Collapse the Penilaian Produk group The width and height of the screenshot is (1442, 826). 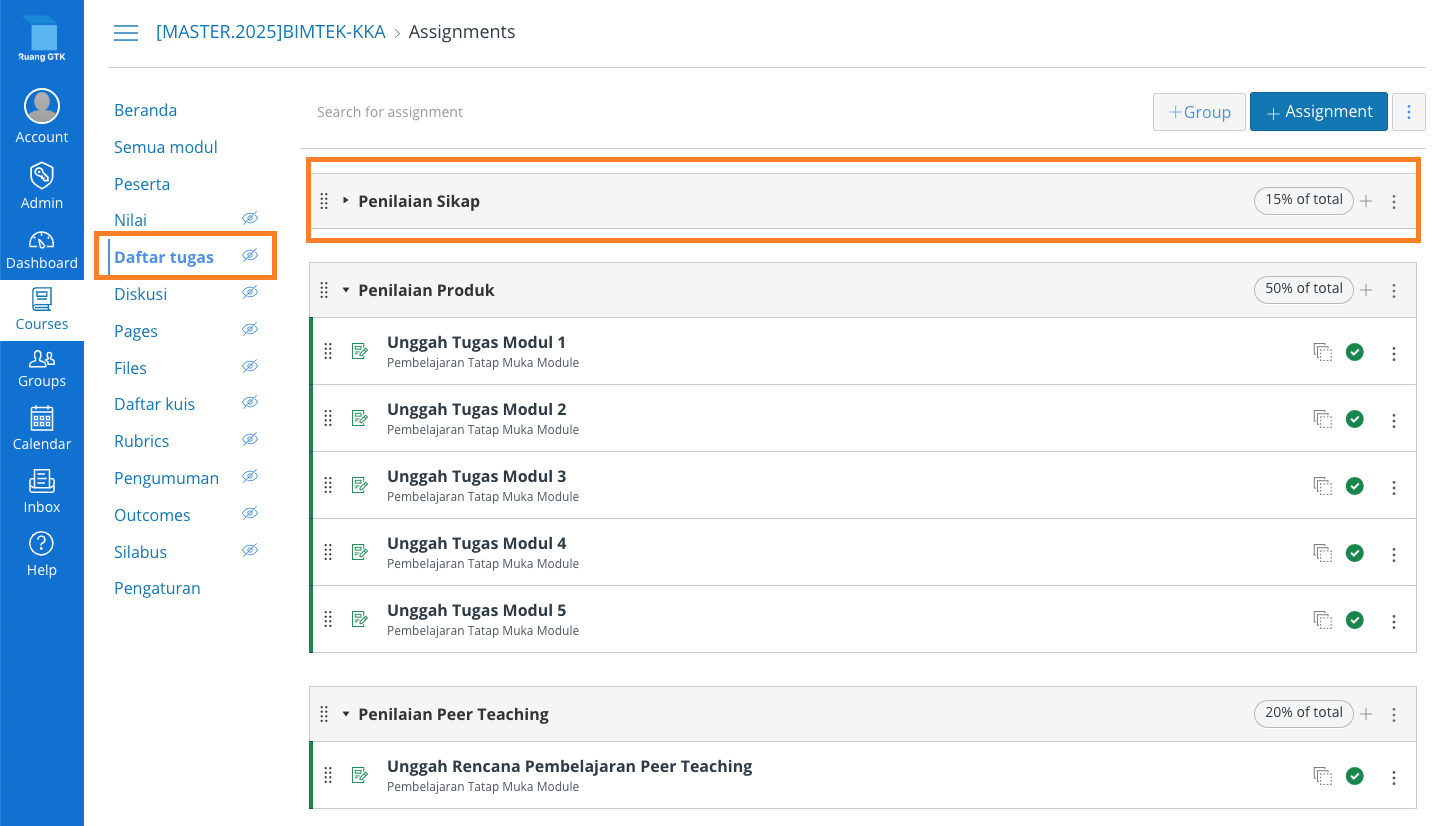[x=346, y=290]
